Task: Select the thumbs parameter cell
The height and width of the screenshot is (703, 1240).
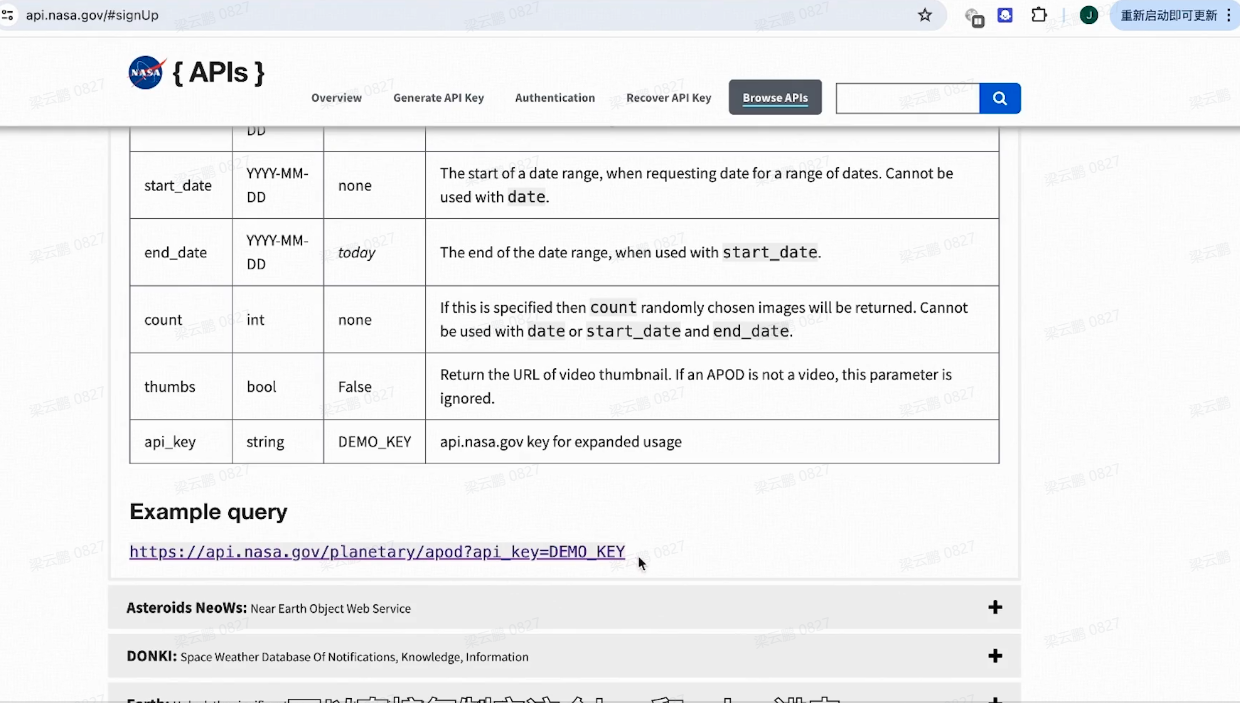Action: (181, 387)
